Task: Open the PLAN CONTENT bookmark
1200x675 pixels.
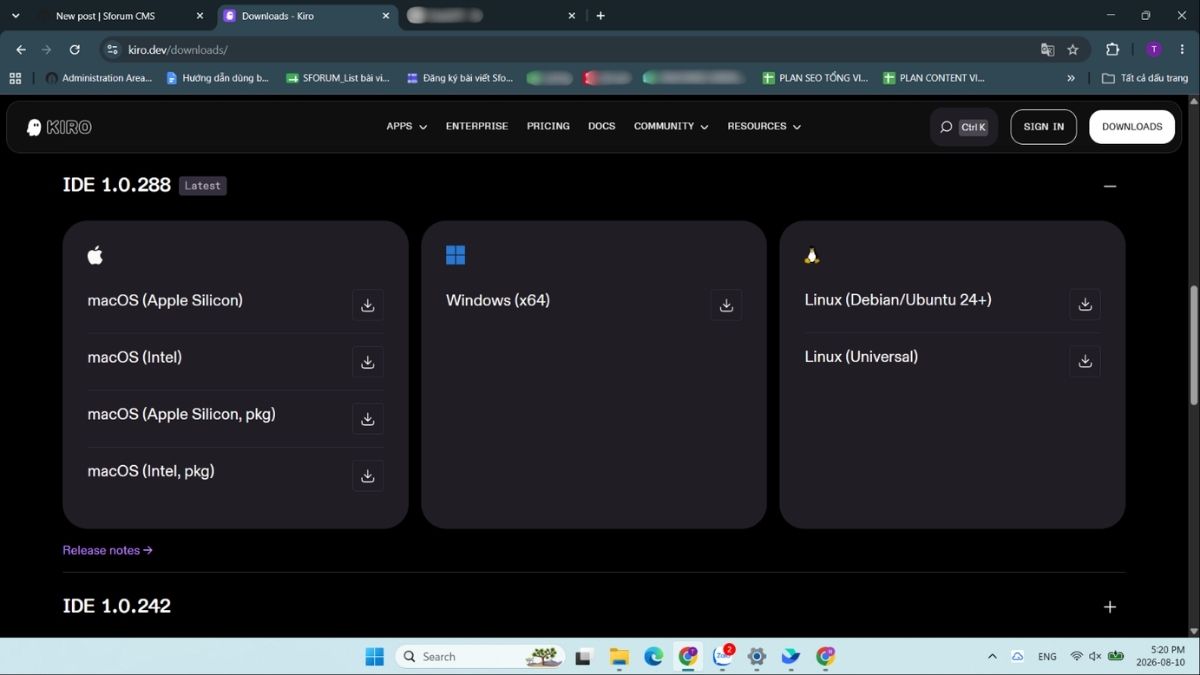Action: tap(934, 78)
